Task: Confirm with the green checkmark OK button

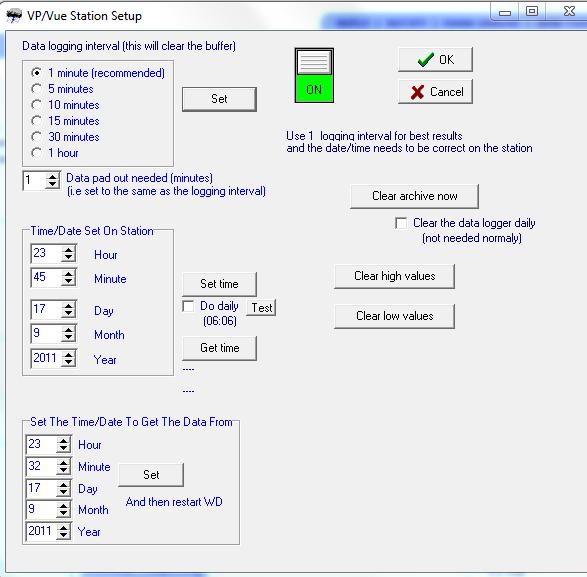Action: (x=435, y=60)
